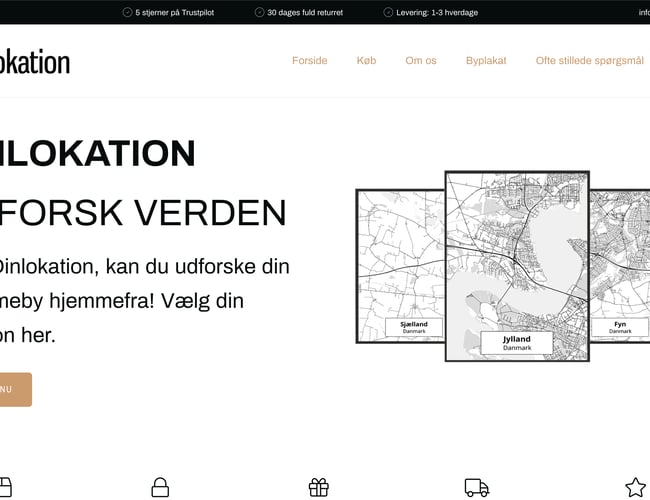The width and height of the screenshot is (650, 500).
Task: Click the delivery truck icon
Action: [x=477, y=487]
